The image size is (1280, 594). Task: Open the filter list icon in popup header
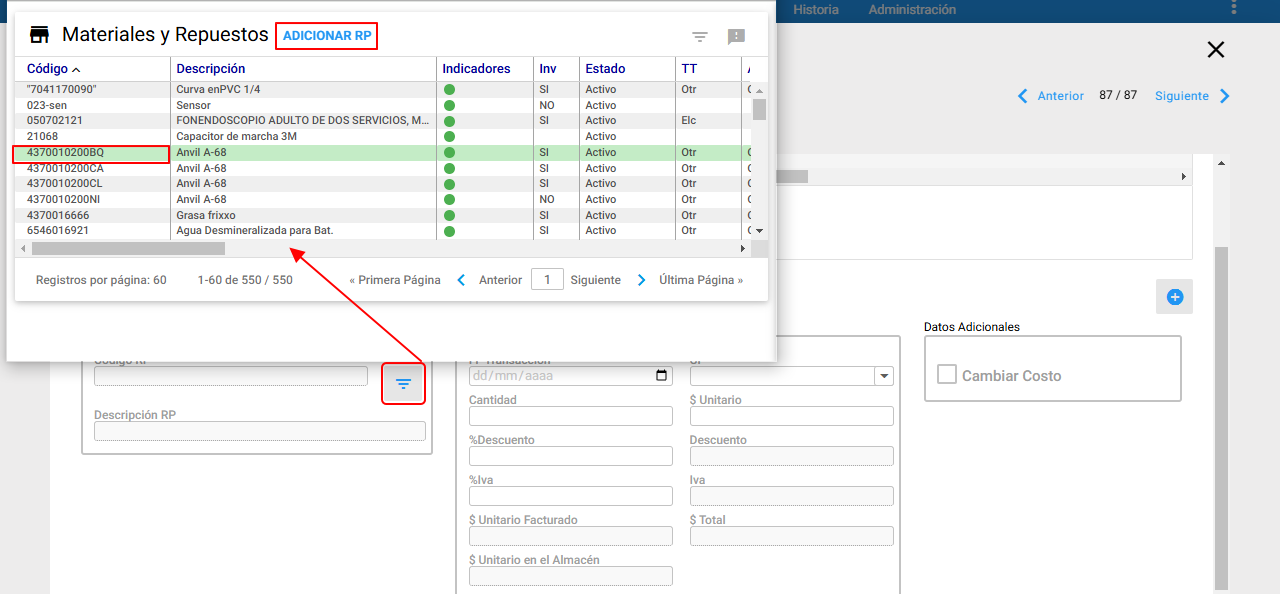700,37
